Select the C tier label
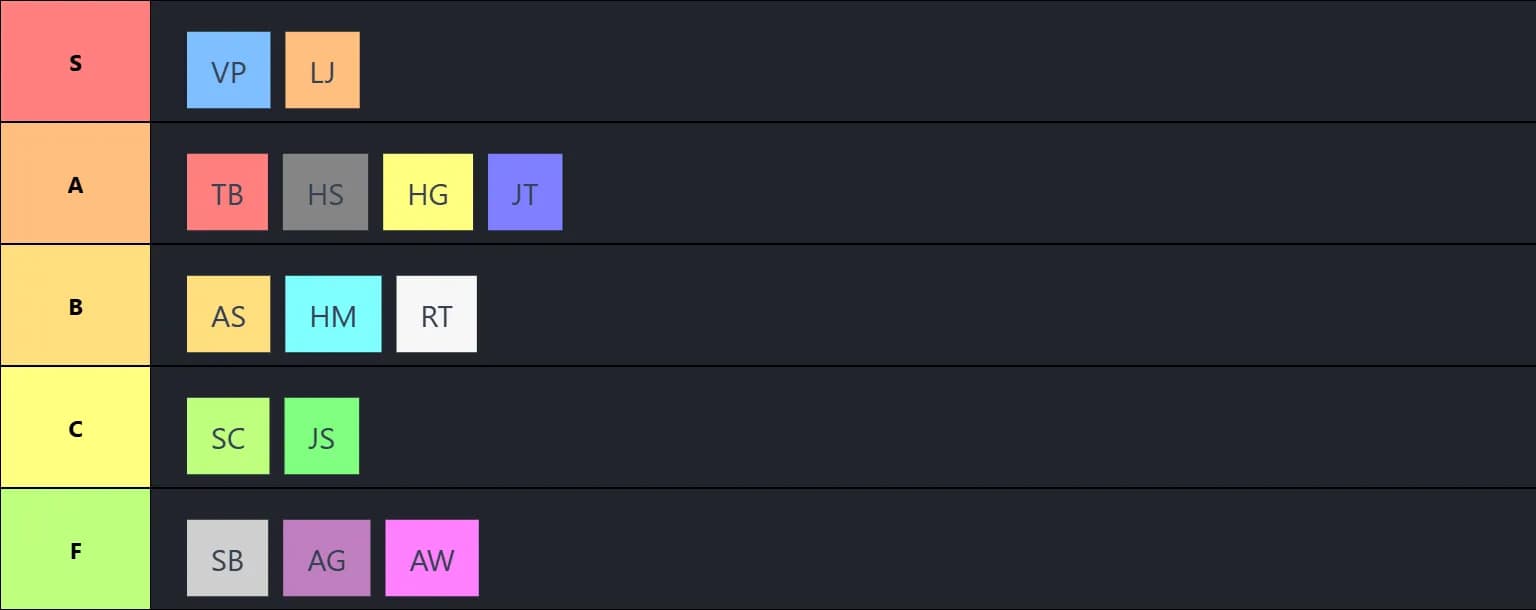1536x610 pixels. pos(75,428)
